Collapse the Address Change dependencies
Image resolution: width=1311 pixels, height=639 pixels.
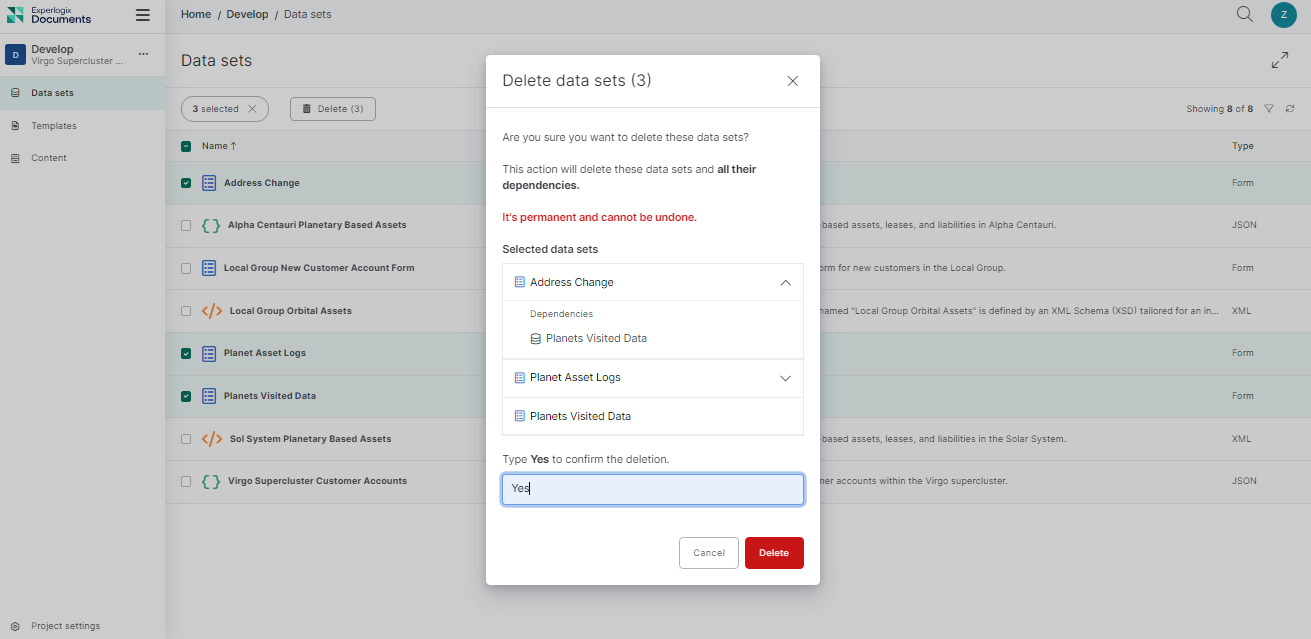click(785, 283)
